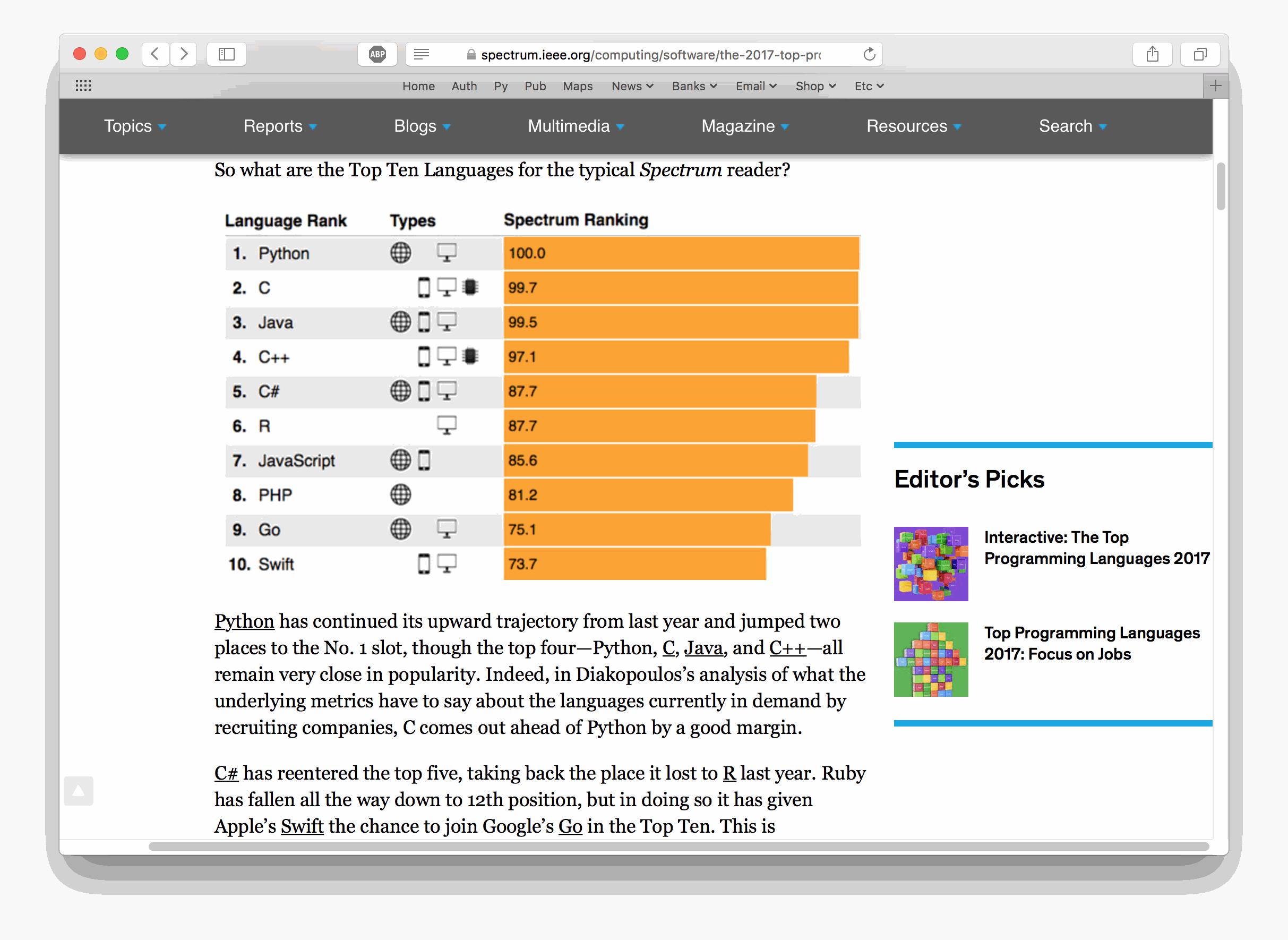Click the vertical page scrollbar
1288x940 pixels.
point(1221,186)
